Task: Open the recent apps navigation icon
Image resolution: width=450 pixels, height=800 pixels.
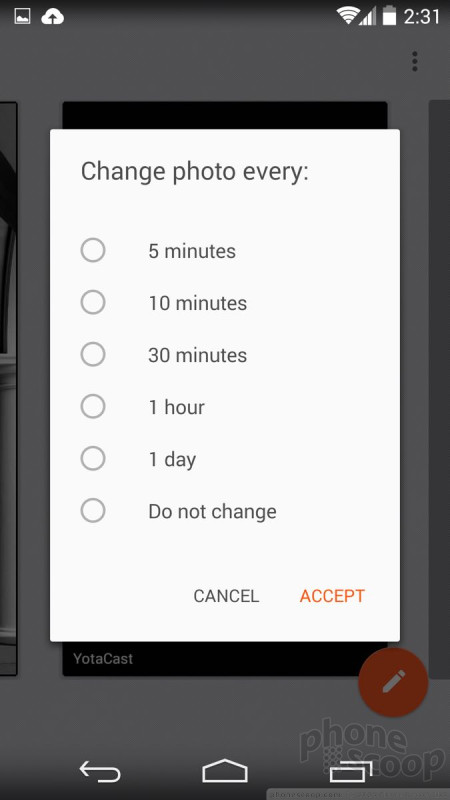Action: [352, 771]
